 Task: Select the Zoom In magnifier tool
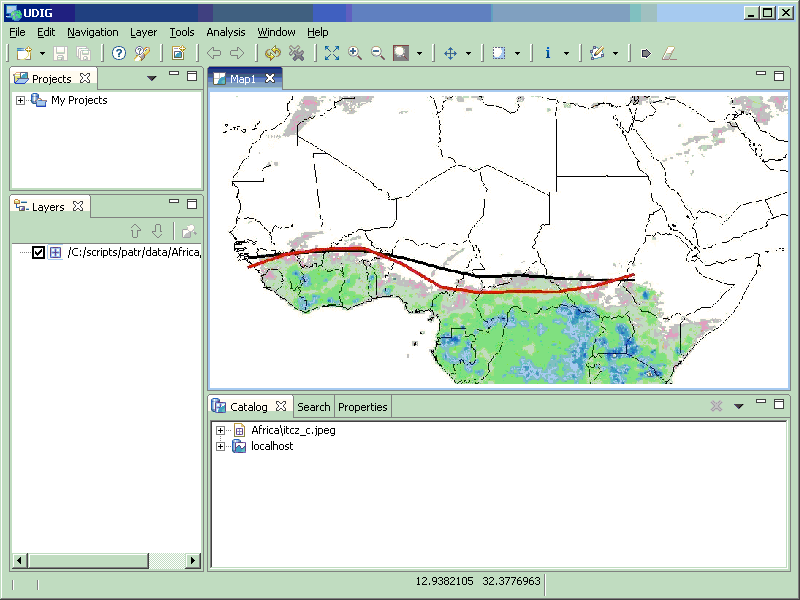pyautogui.click(x=355, y=53)
